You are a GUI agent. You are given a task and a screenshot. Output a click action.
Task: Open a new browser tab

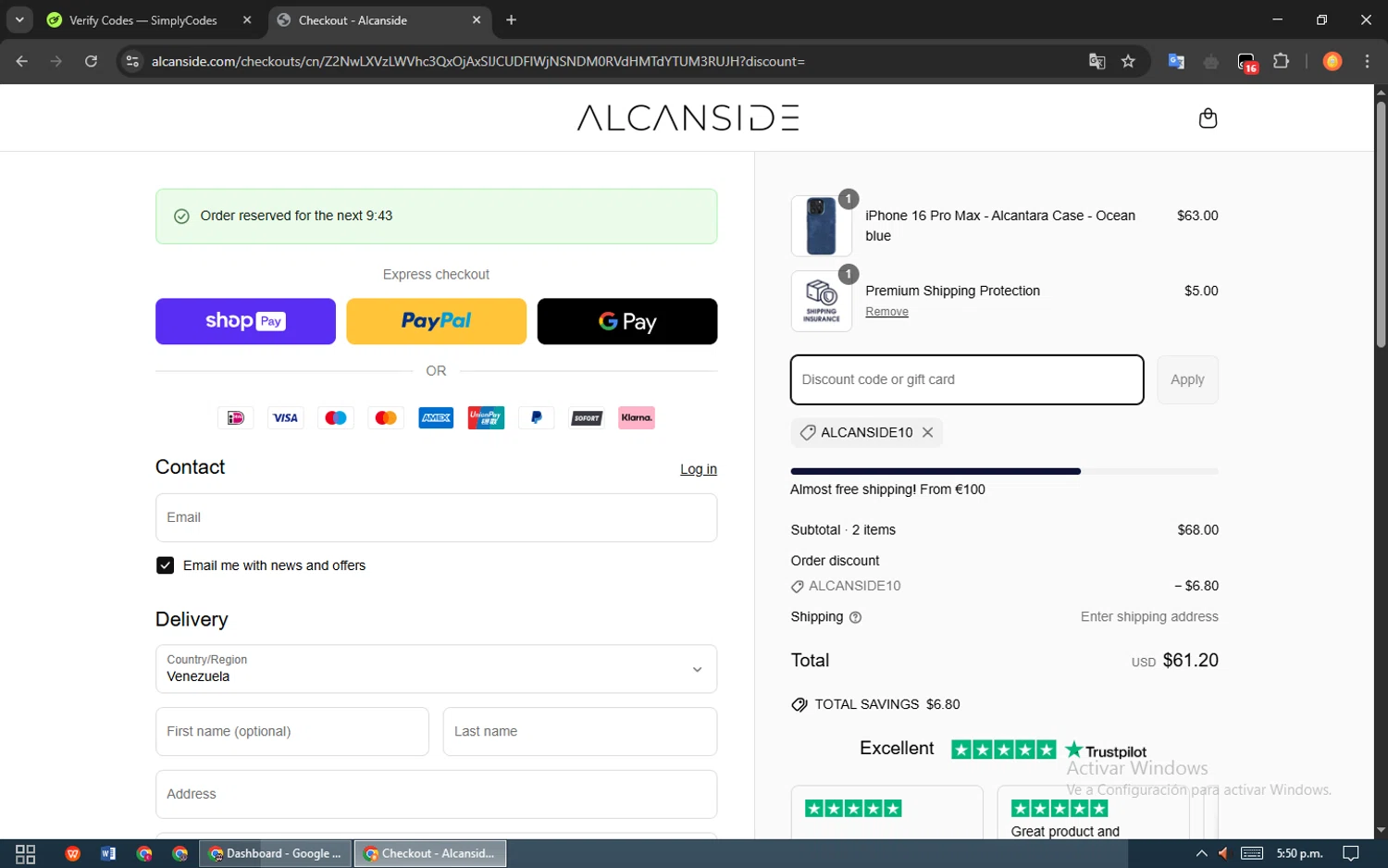coord(512,20)
